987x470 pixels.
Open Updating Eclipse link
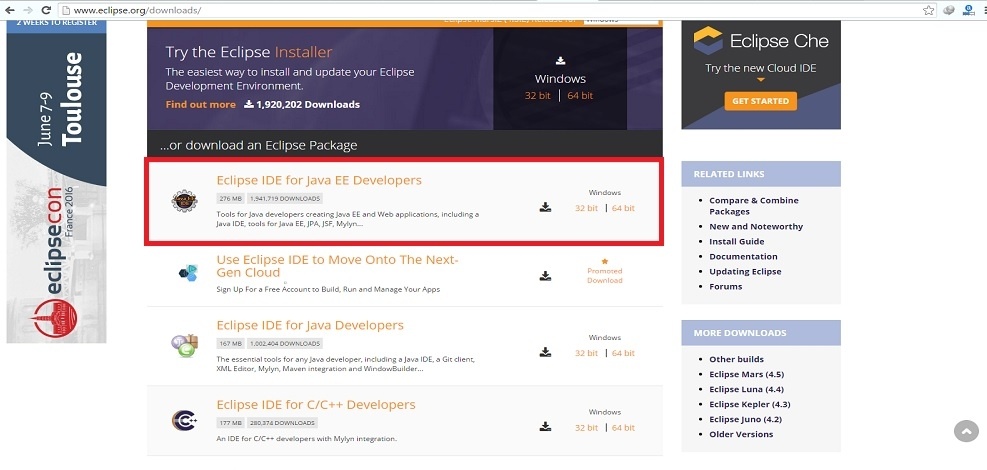pyautogui.click(x=745, y=272)
